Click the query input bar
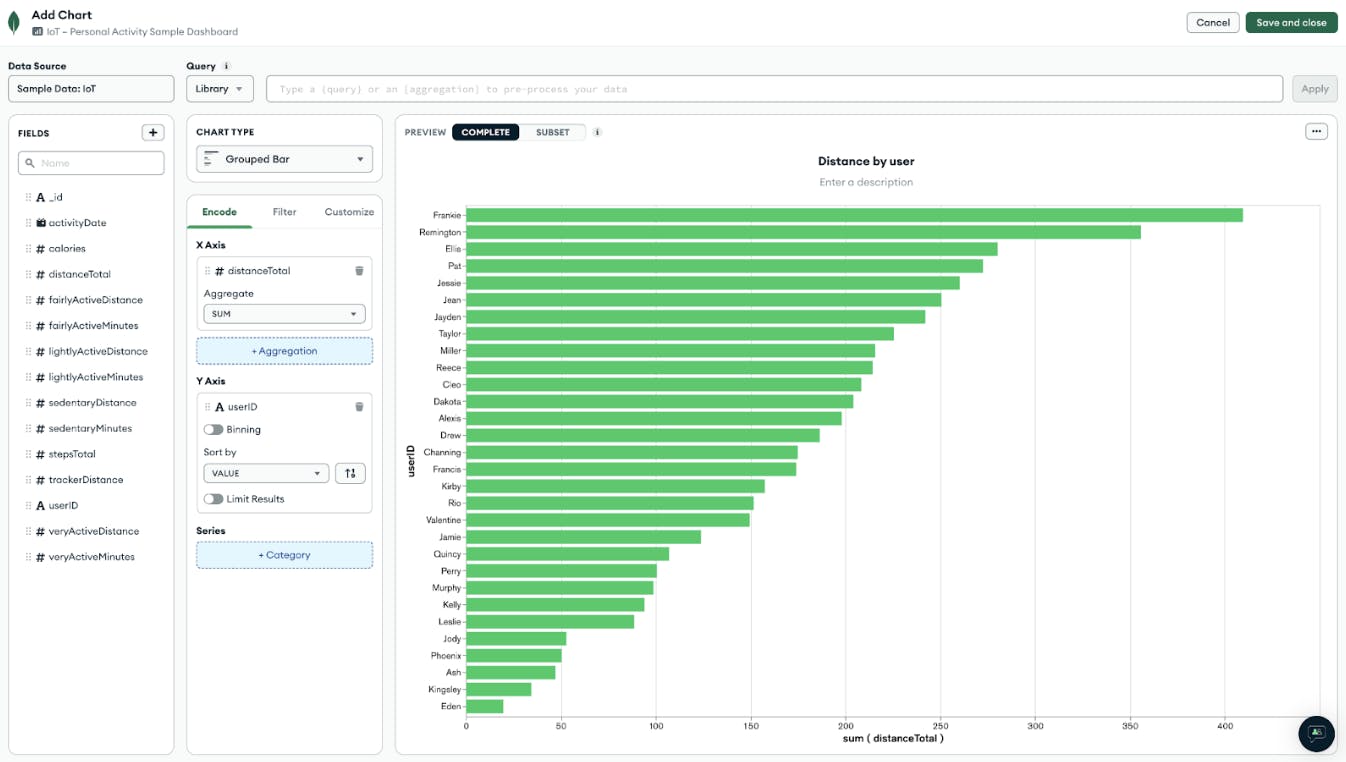This screenshot has height=762, width=1346. pyautogui.click(x=774, y=89)
